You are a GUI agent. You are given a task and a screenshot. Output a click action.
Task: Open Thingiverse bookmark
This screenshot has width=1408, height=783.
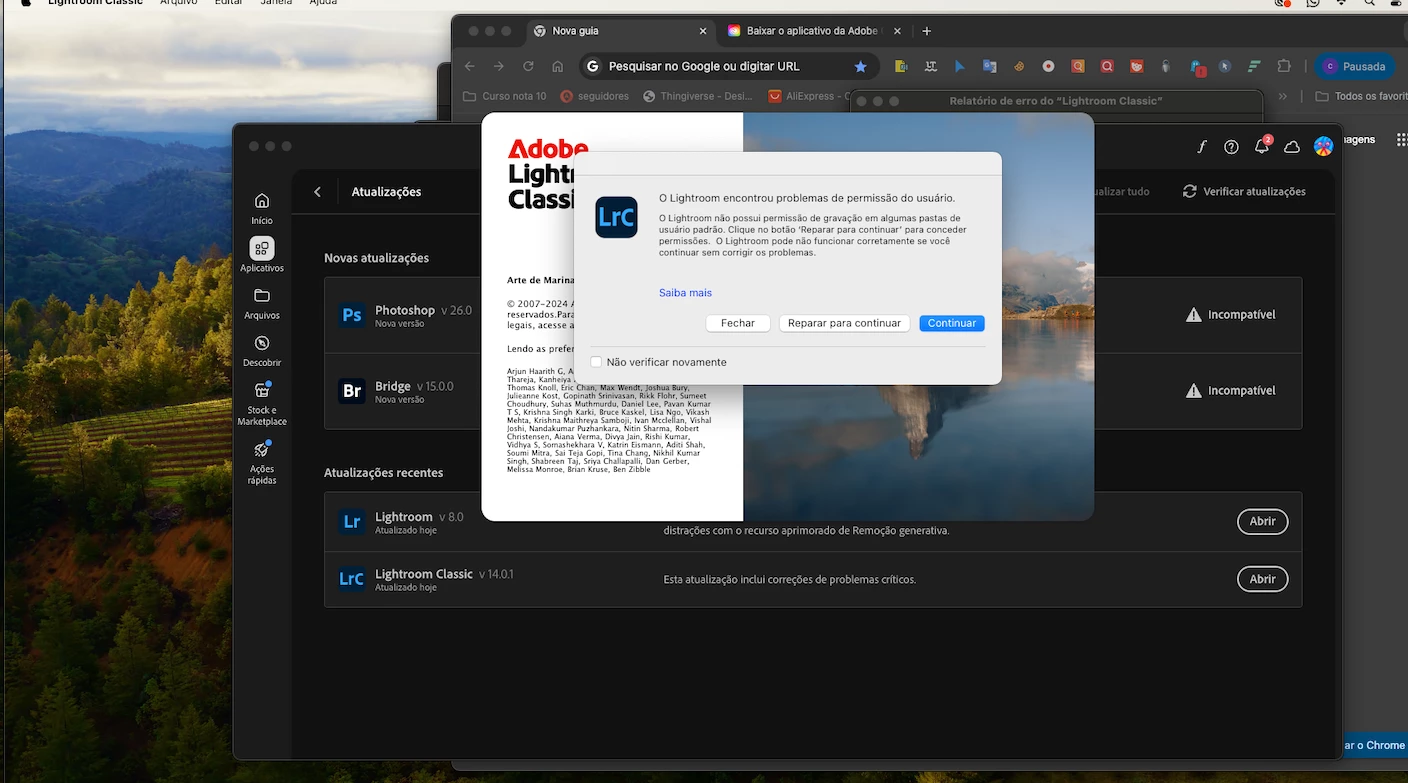coord(698,96)
